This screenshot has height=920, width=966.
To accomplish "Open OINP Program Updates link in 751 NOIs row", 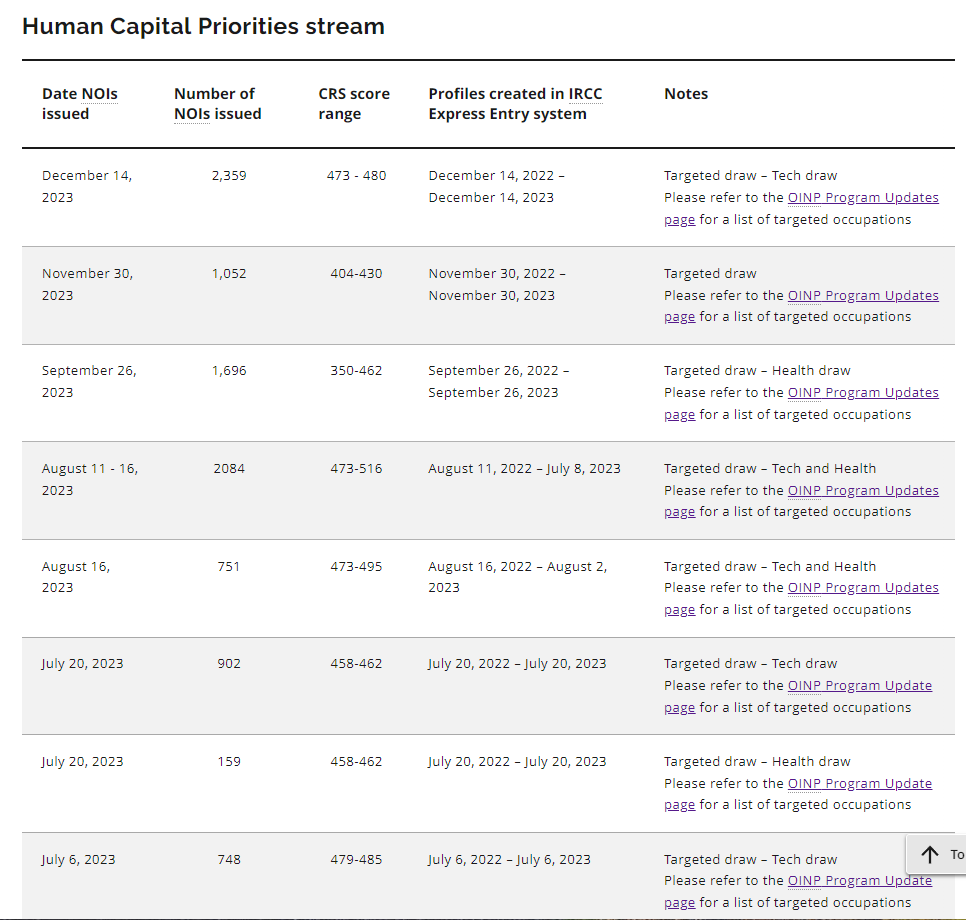I will pyautogui.click(x=862, y=588).
